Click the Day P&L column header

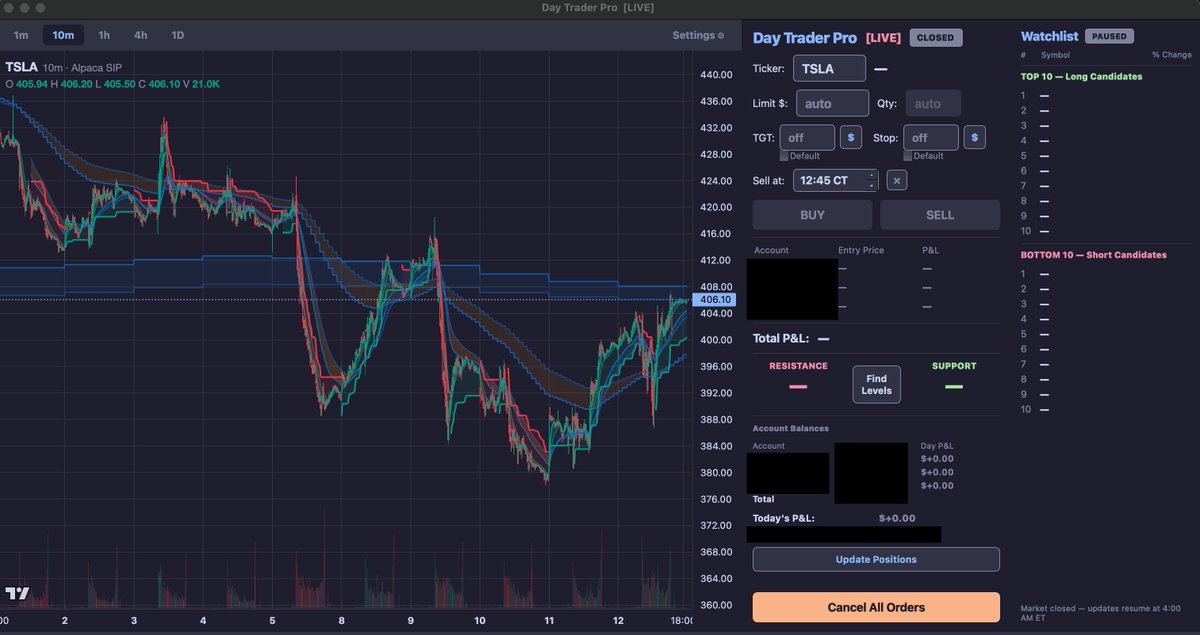(936, 446)
